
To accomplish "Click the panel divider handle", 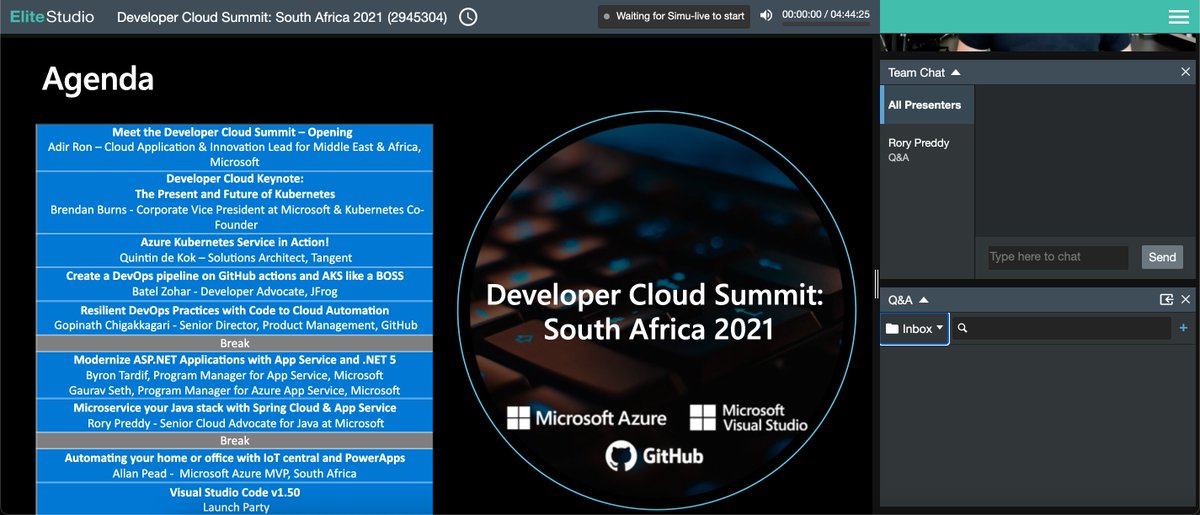I will point(877,282).
